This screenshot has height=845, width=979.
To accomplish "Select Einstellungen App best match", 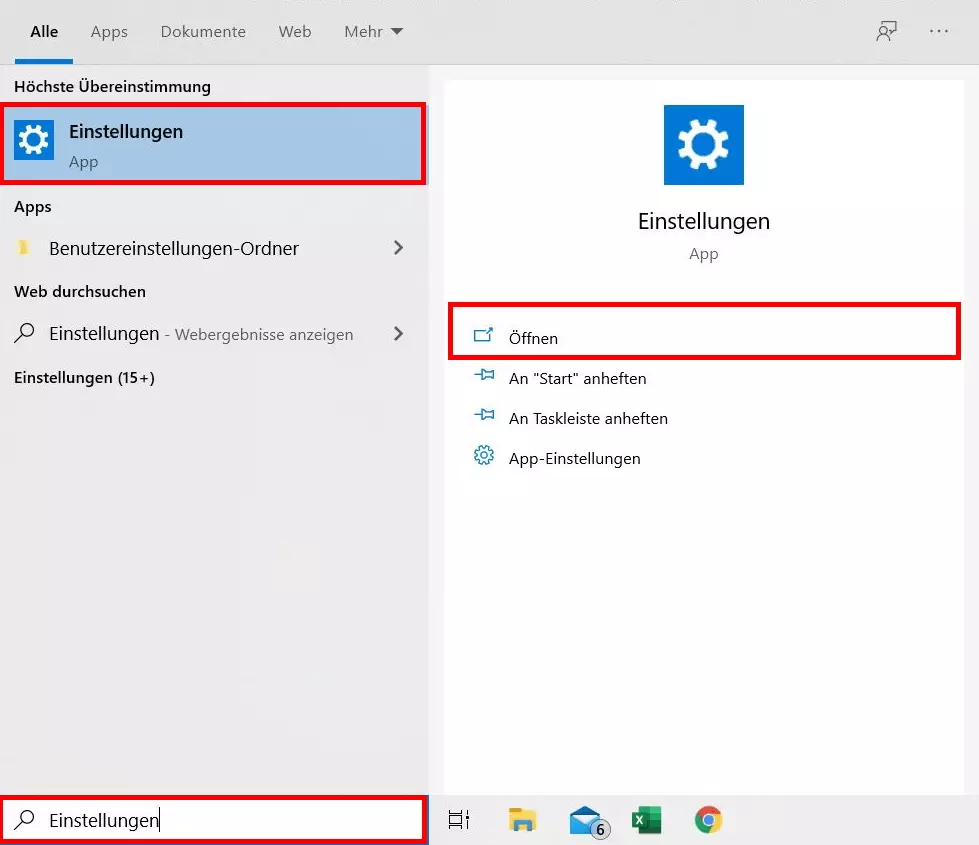I will [214, 144].
